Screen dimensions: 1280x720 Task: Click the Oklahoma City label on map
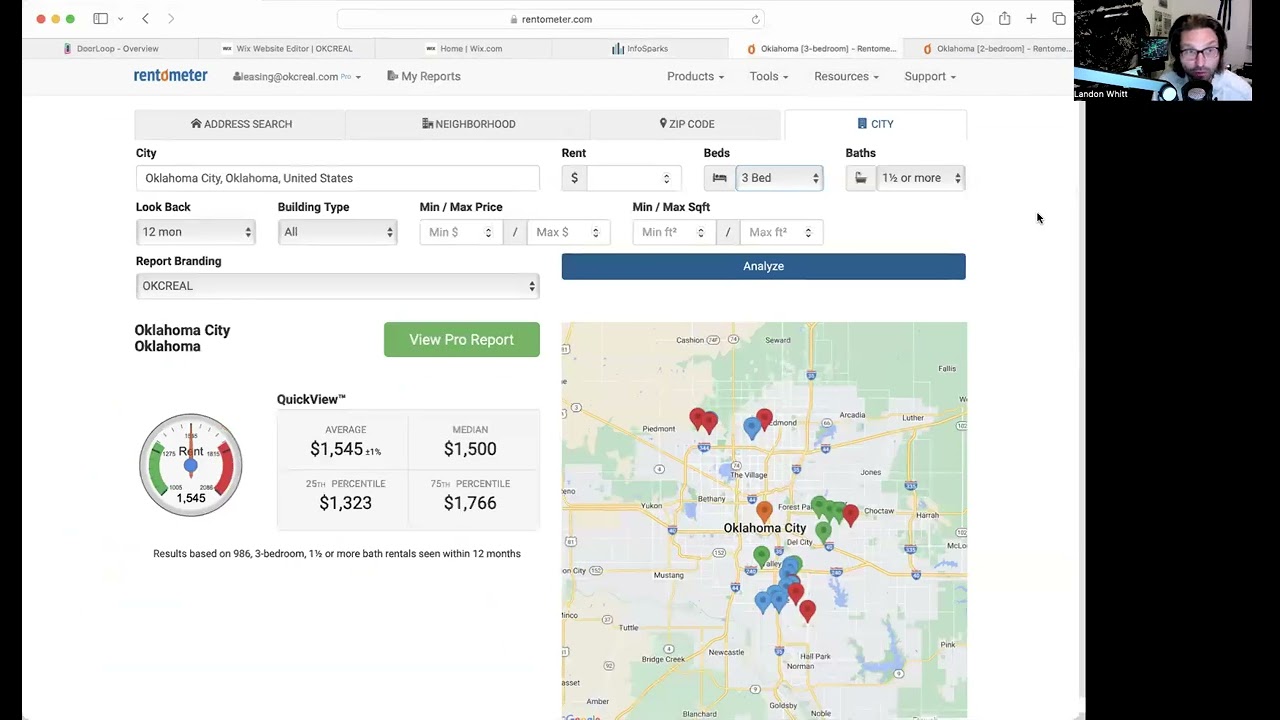tap(765, 528)
